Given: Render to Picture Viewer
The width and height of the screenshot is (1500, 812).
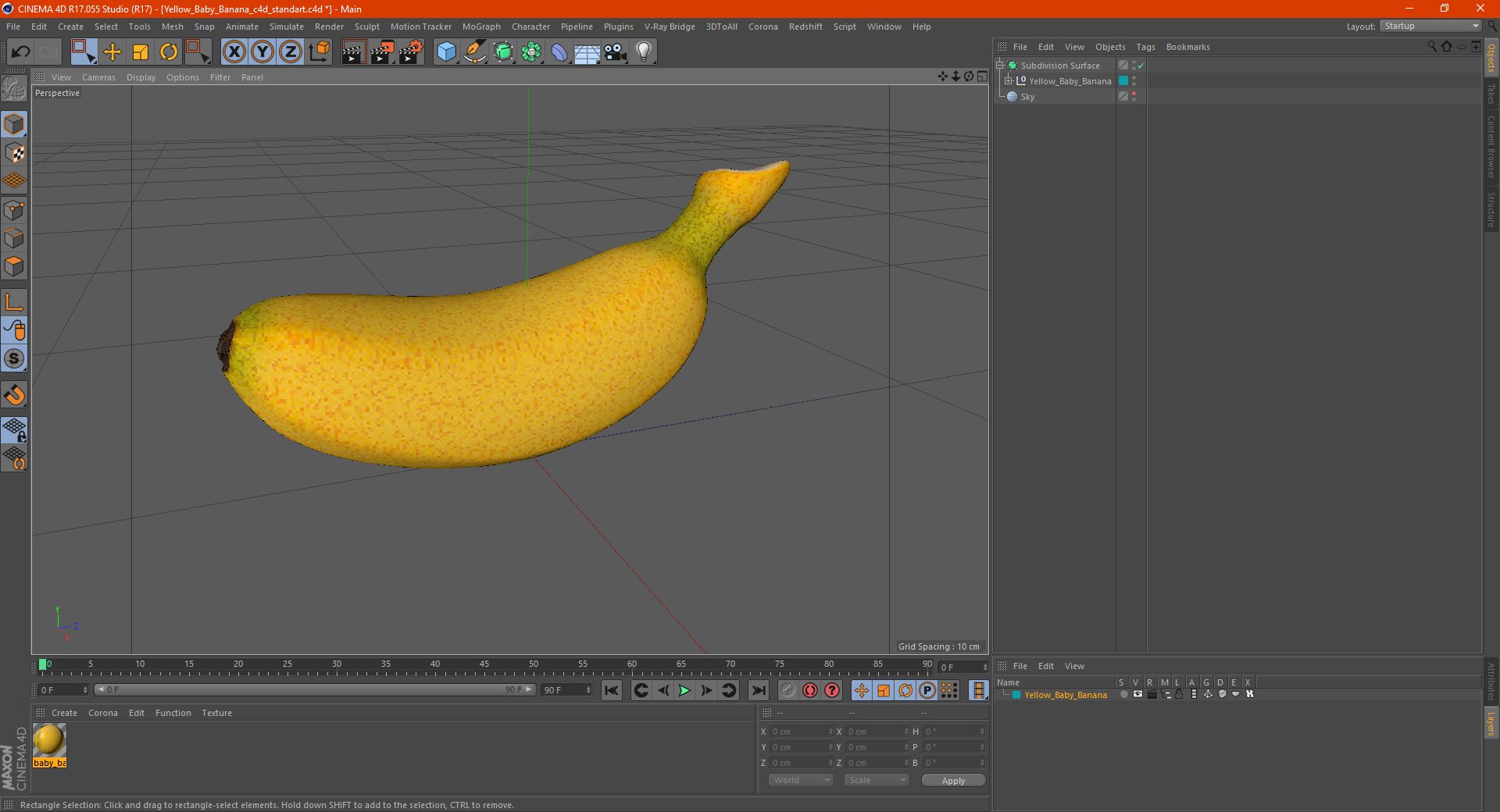Looking at the screenshot, I should [x=382, y=52].
